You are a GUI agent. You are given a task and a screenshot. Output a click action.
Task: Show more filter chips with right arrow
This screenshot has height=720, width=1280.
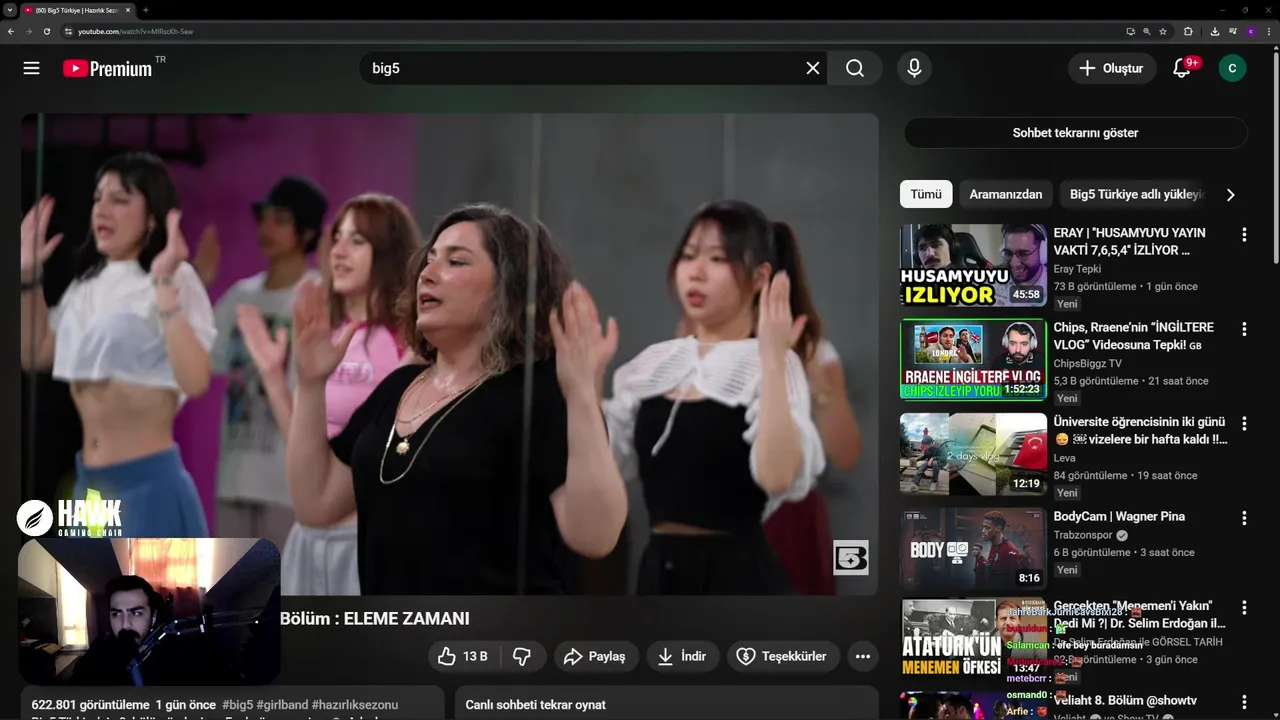click(1230, 194)
